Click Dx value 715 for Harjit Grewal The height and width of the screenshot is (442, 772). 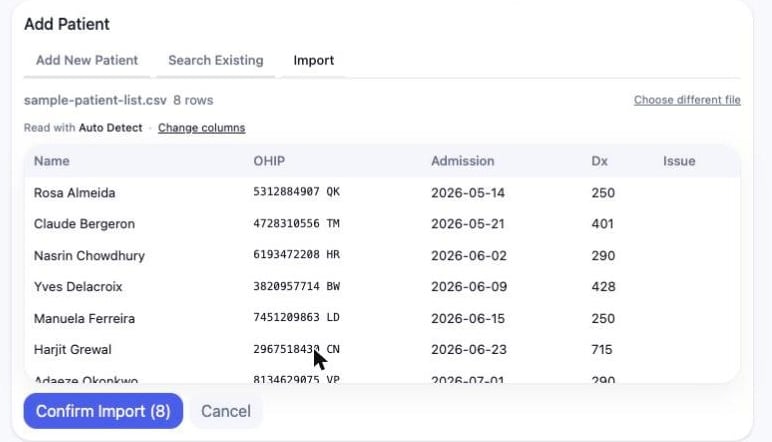pyautogui.click(x=602, y=349)
